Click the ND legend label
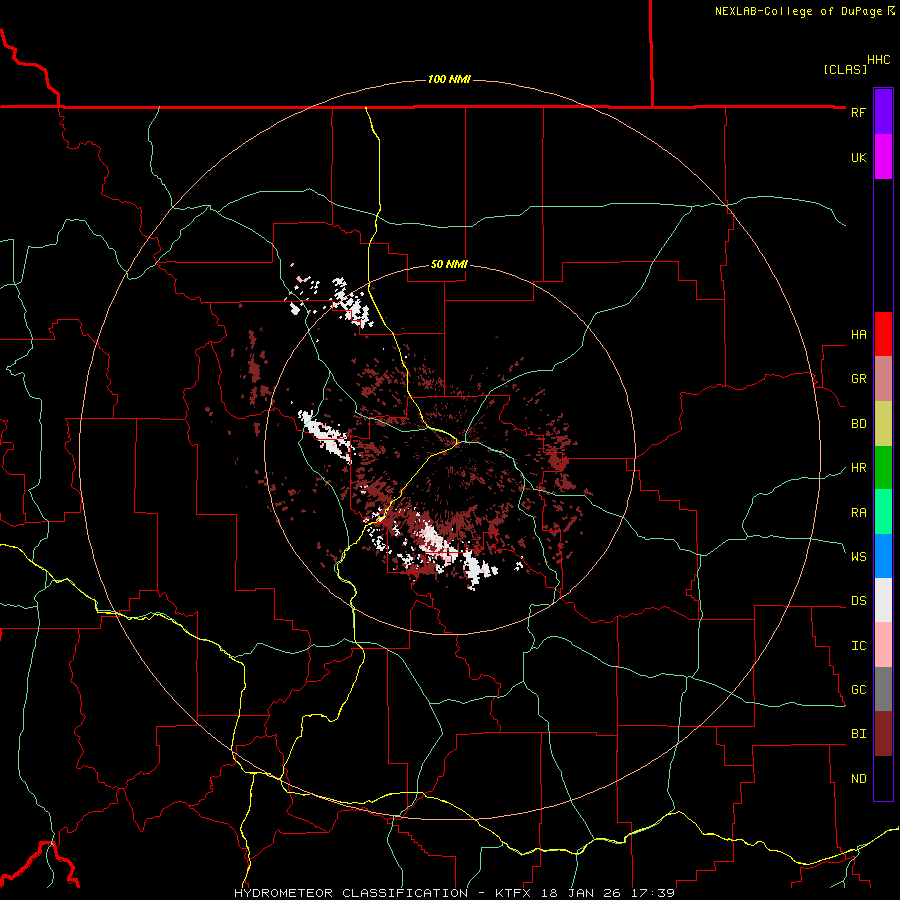The width and height of the screenshot is (900, 900). point(858,779)
